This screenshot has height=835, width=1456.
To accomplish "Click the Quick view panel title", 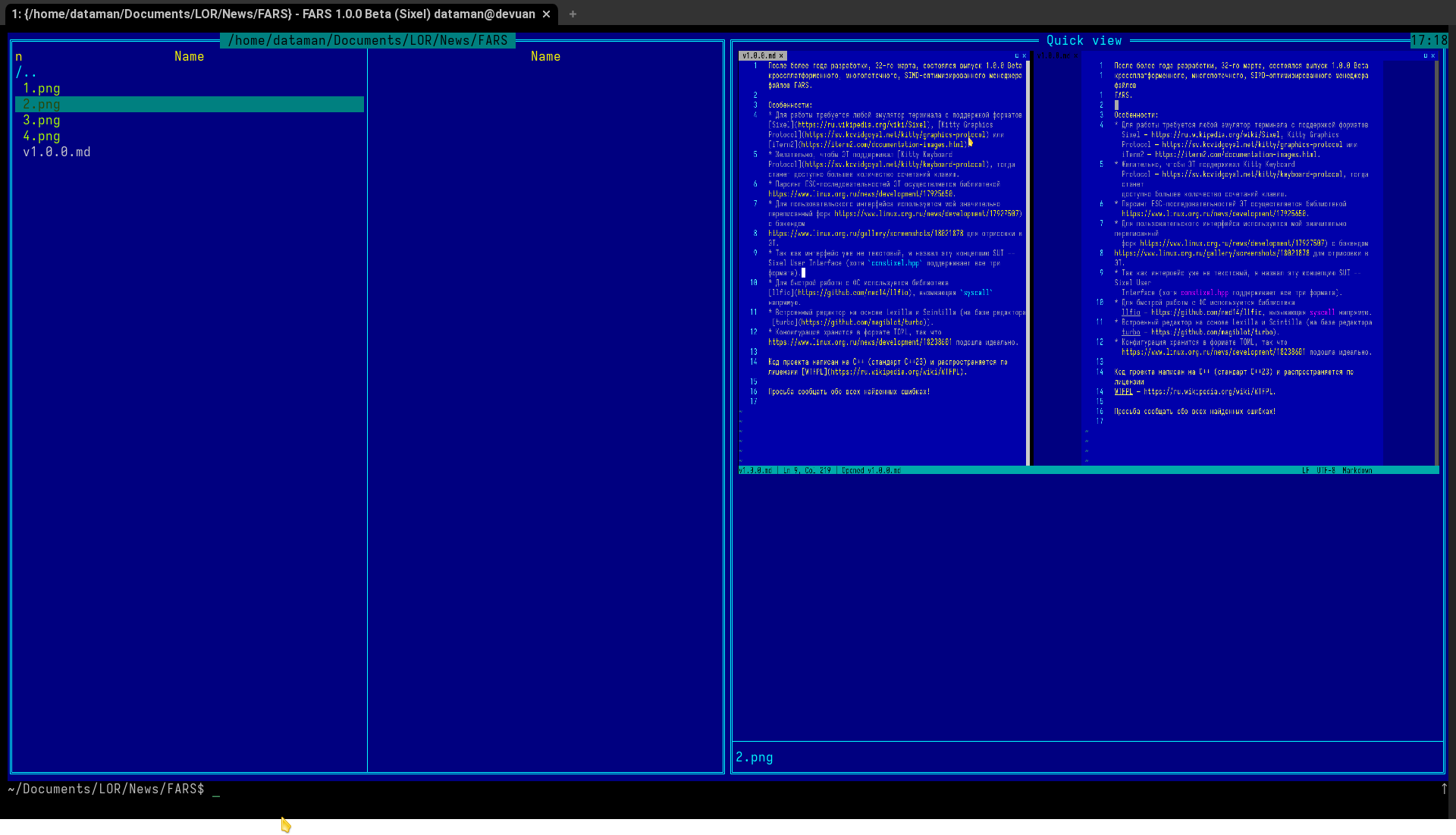I will coord(1084,41).
